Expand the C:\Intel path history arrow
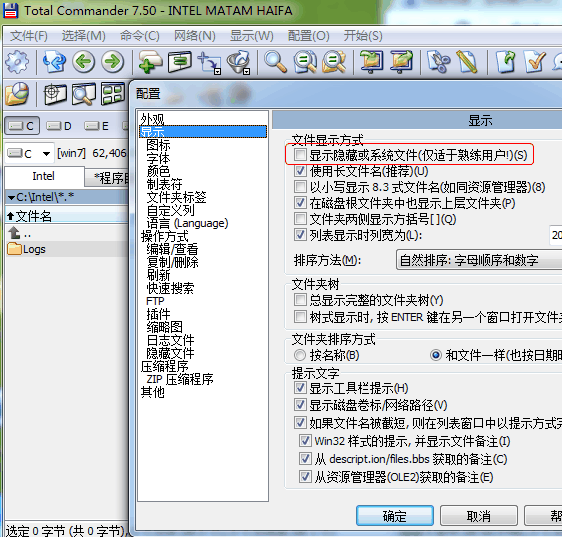 coord(11,198)
